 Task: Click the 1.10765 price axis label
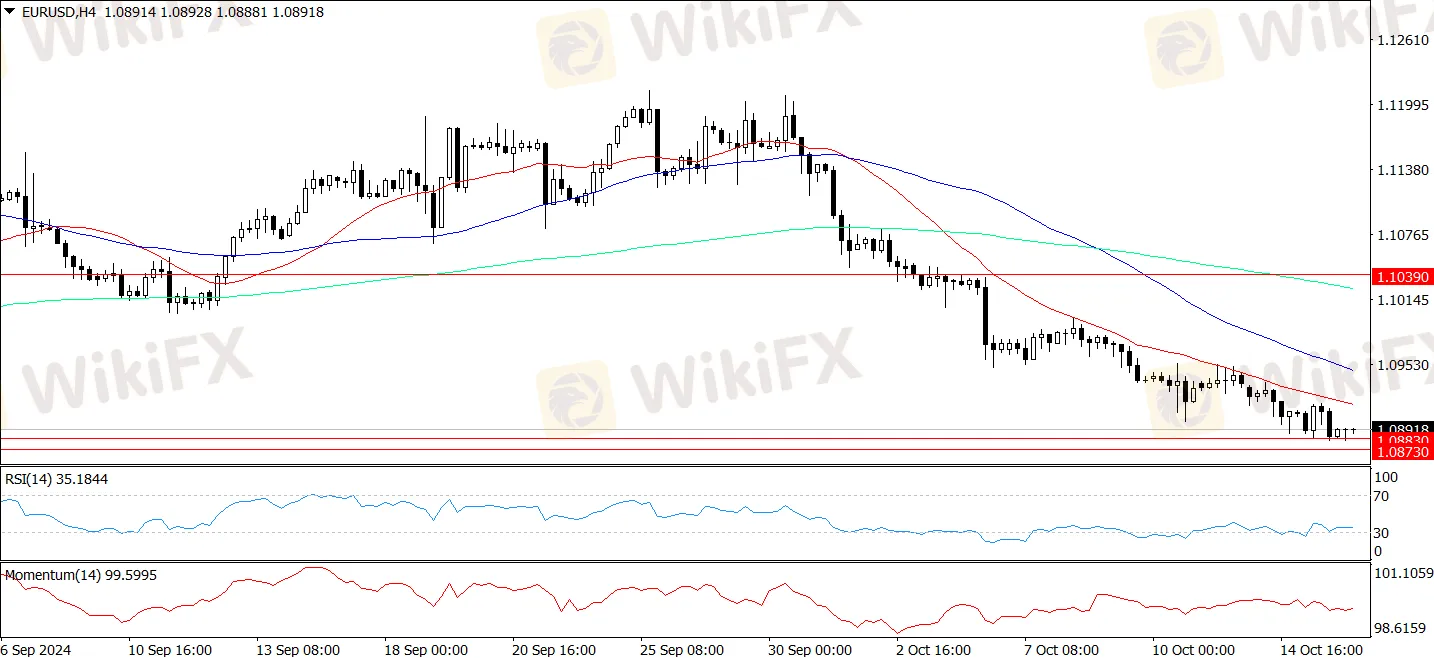(x=1403, y=235)
